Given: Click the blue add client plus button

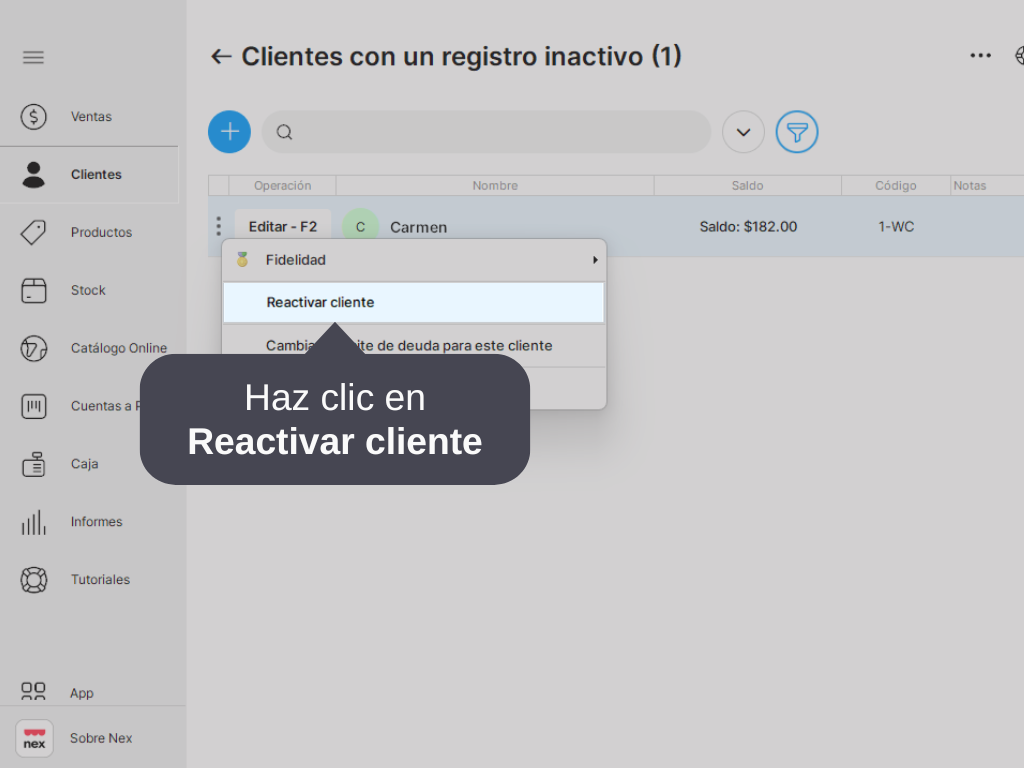Looking at the screenshot, I should [x=229, y=132].
